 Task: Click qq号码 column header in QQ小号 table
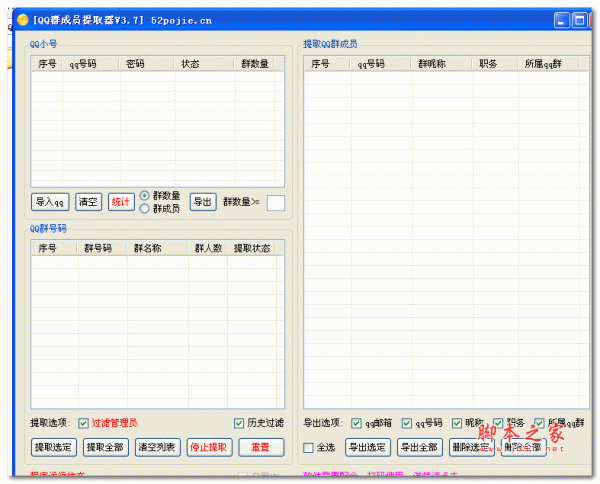click(90, 64)
